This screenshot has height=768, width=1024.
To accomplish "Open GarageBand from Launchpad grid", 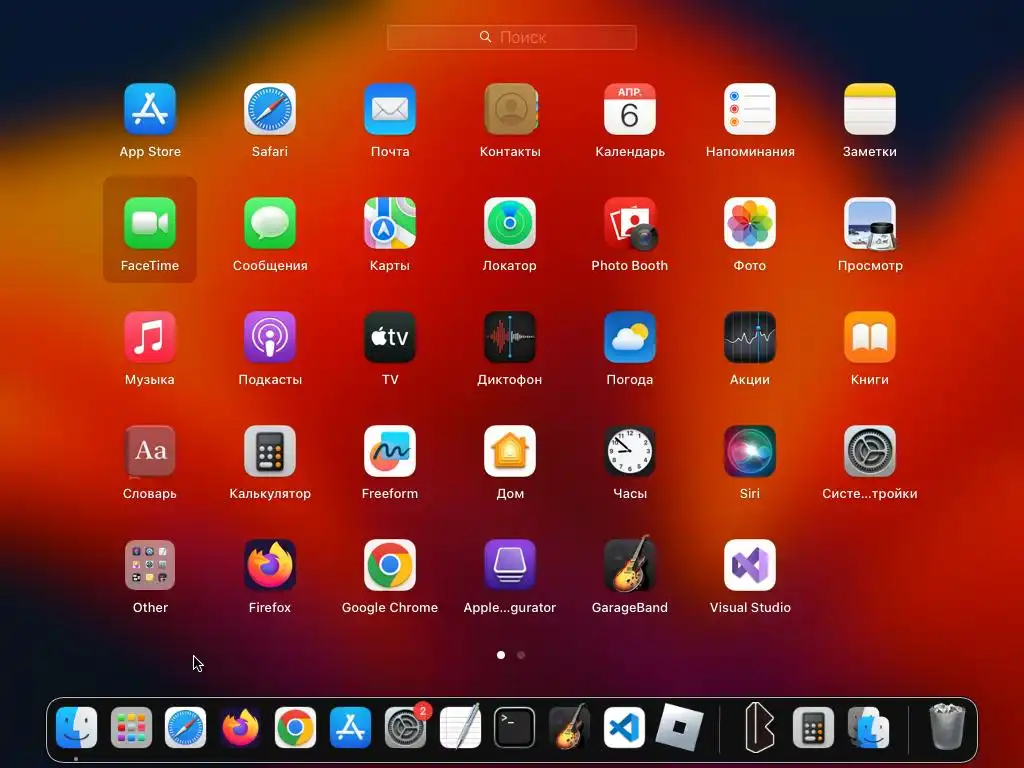I will pyautogui.click(x=630, y=564).
